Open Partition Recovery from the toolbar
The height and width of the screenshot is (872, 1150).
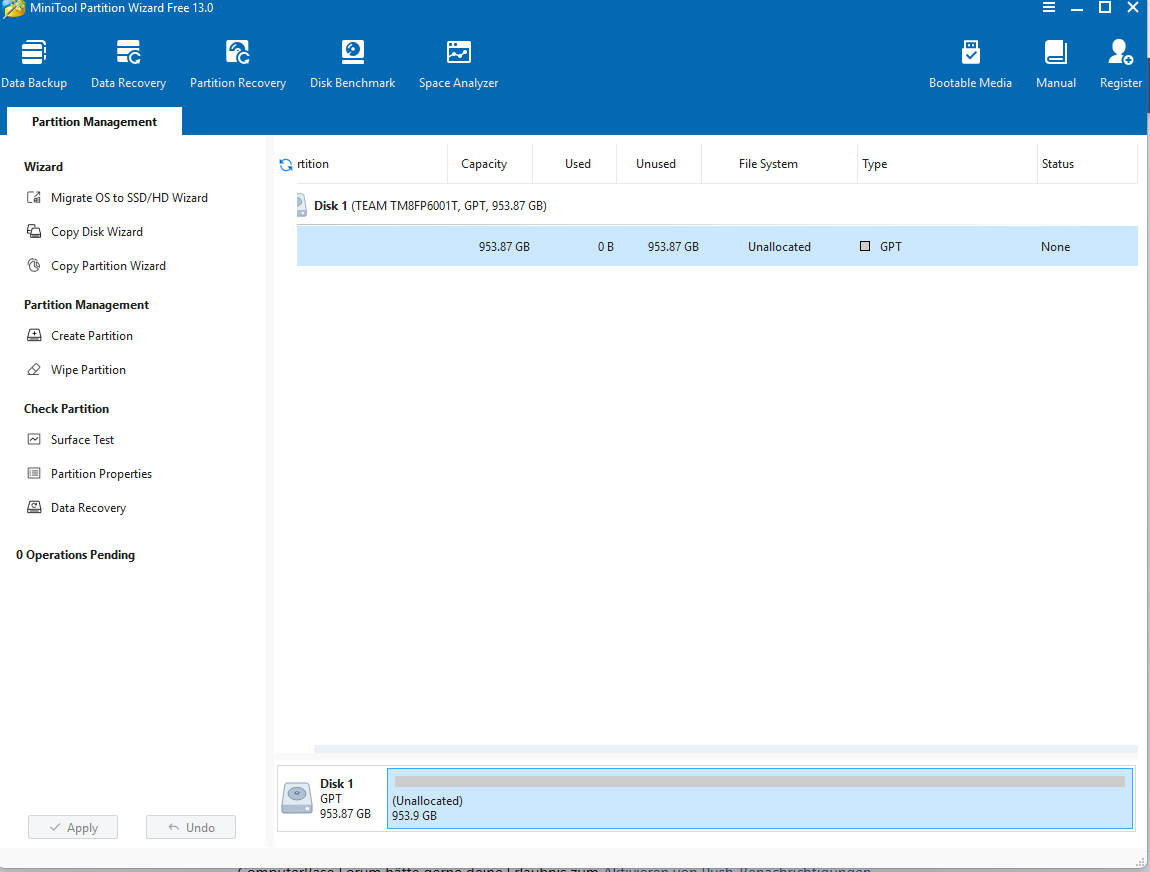point(238,64)
